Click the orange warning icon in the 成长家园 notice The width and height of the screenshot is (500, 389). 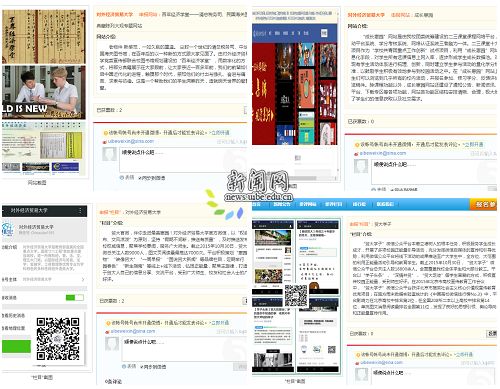[357, 145]
